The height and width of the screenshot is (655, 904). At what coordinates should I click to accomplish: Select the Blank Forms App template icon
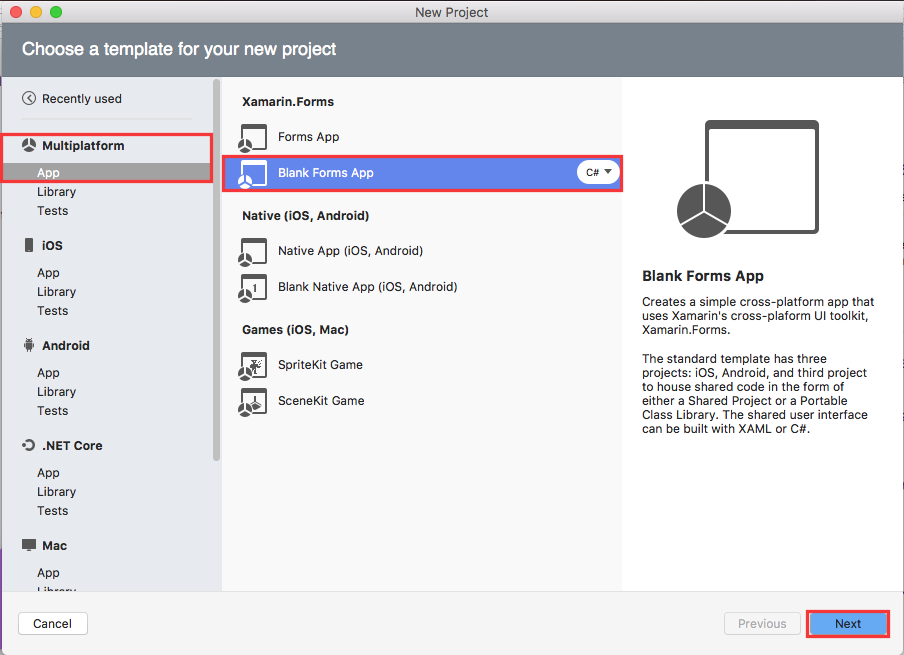pos(252,172)
